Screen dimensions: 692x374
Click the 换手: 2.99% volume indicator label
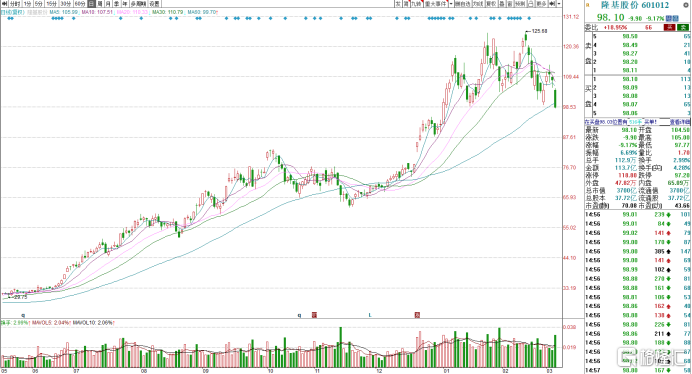[15, 323]
